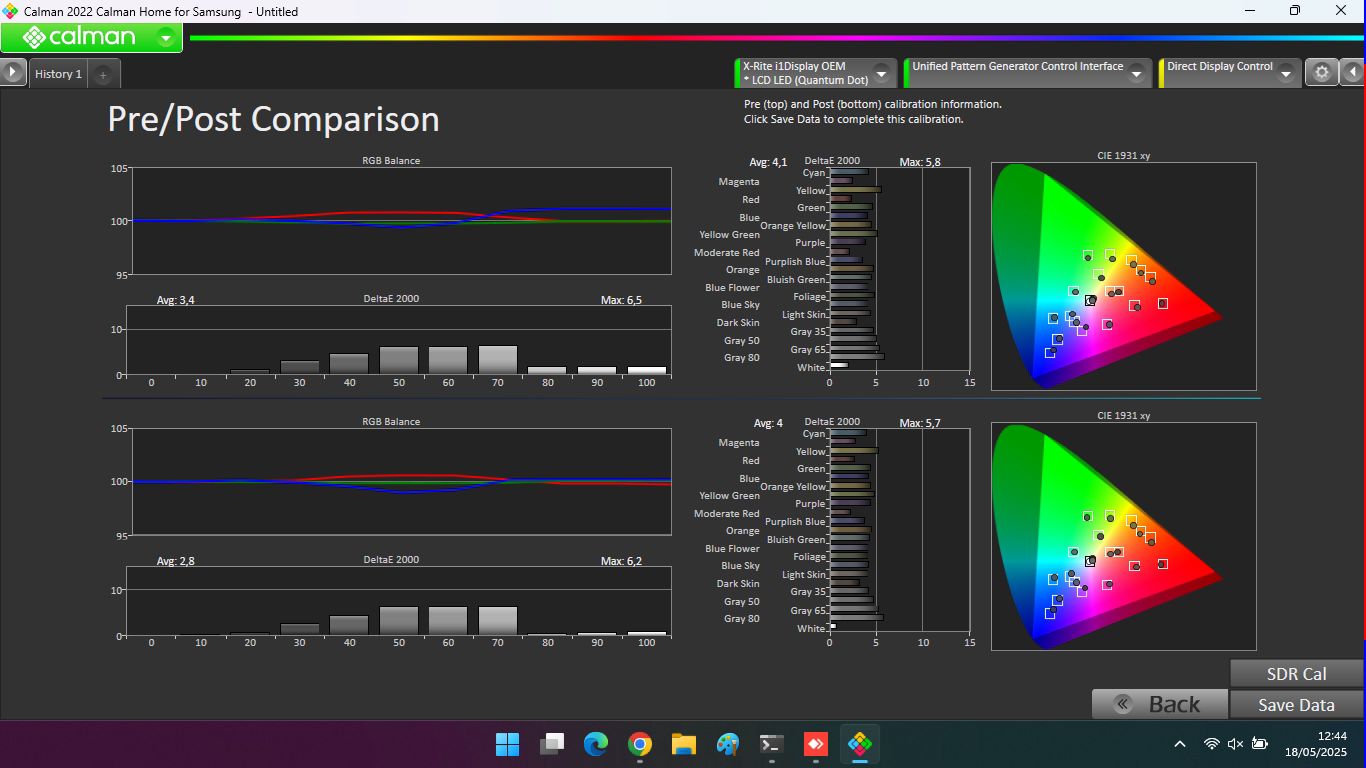Add a new history tab with plus
1366x768 pixels.
point(103,75)
